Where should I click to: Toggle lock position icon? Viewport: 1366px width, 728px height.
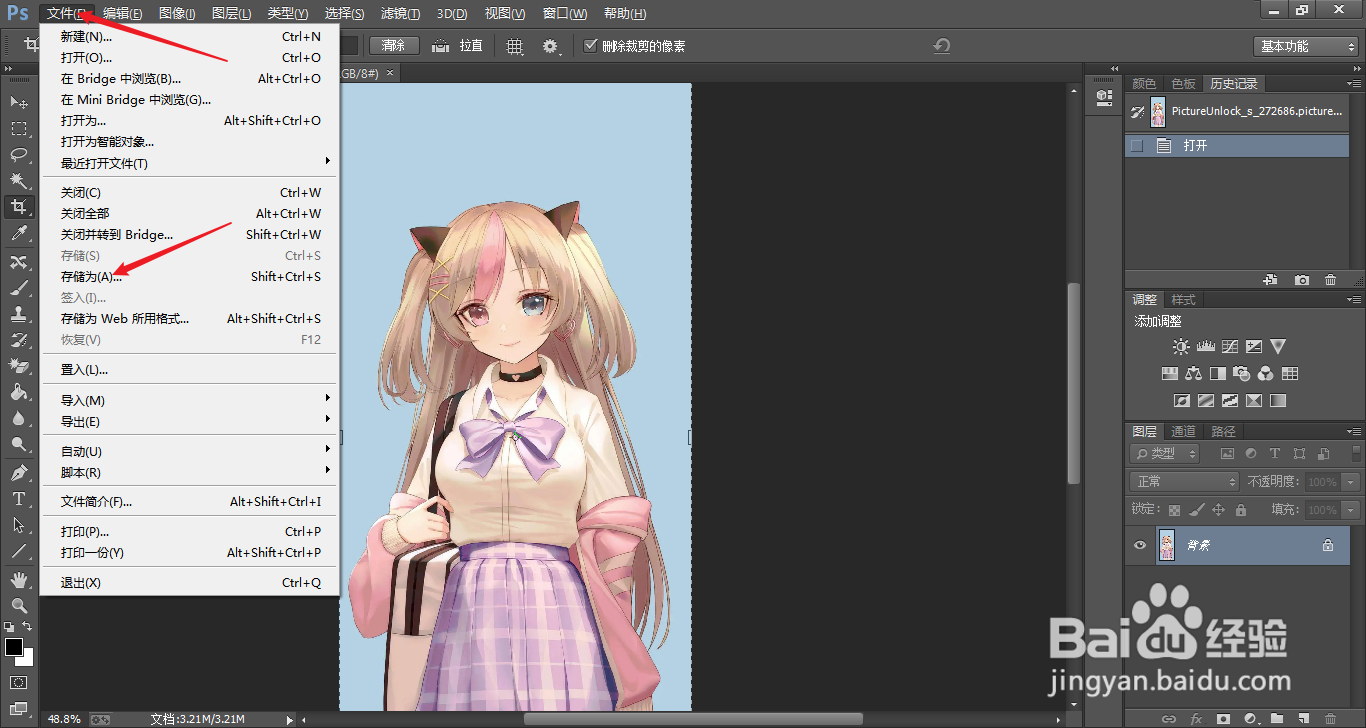[1218, 510]
